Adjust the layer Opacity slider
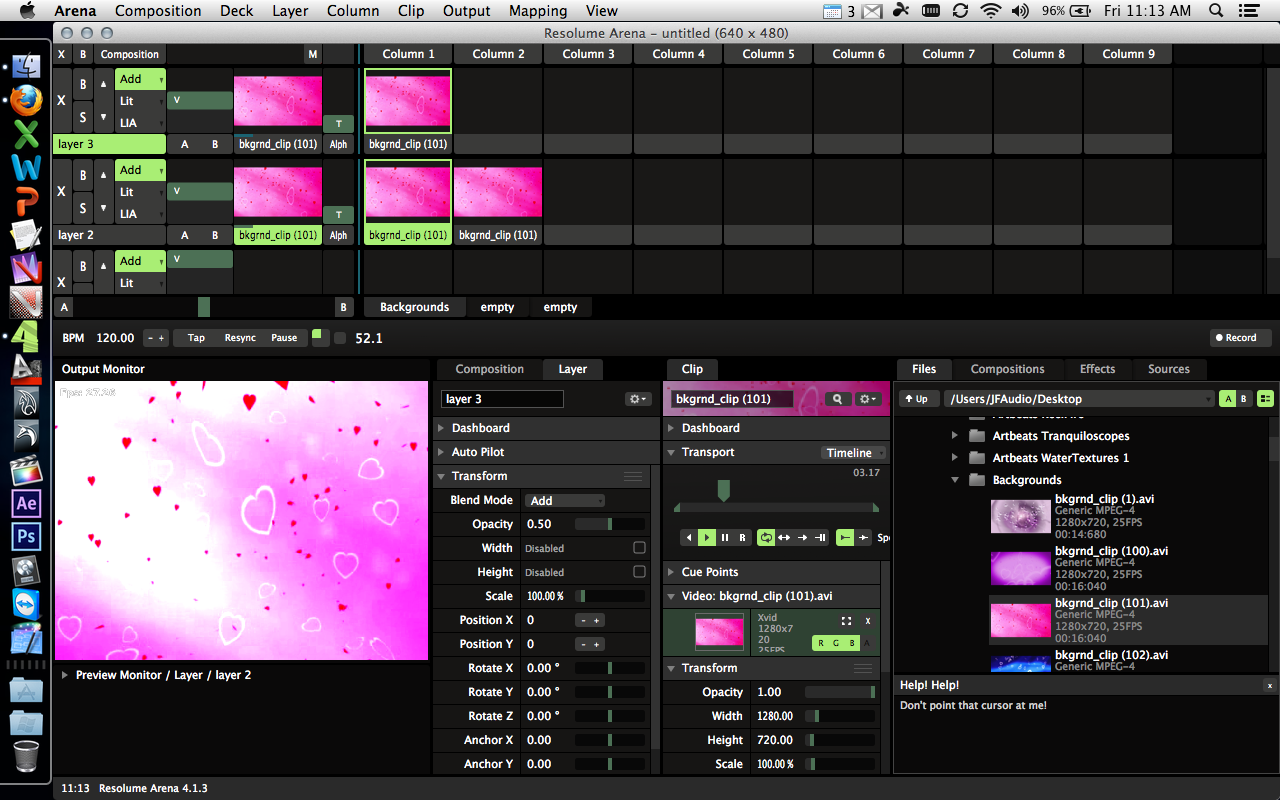This screenshot has height=800, width=1280. pos(610,524)
